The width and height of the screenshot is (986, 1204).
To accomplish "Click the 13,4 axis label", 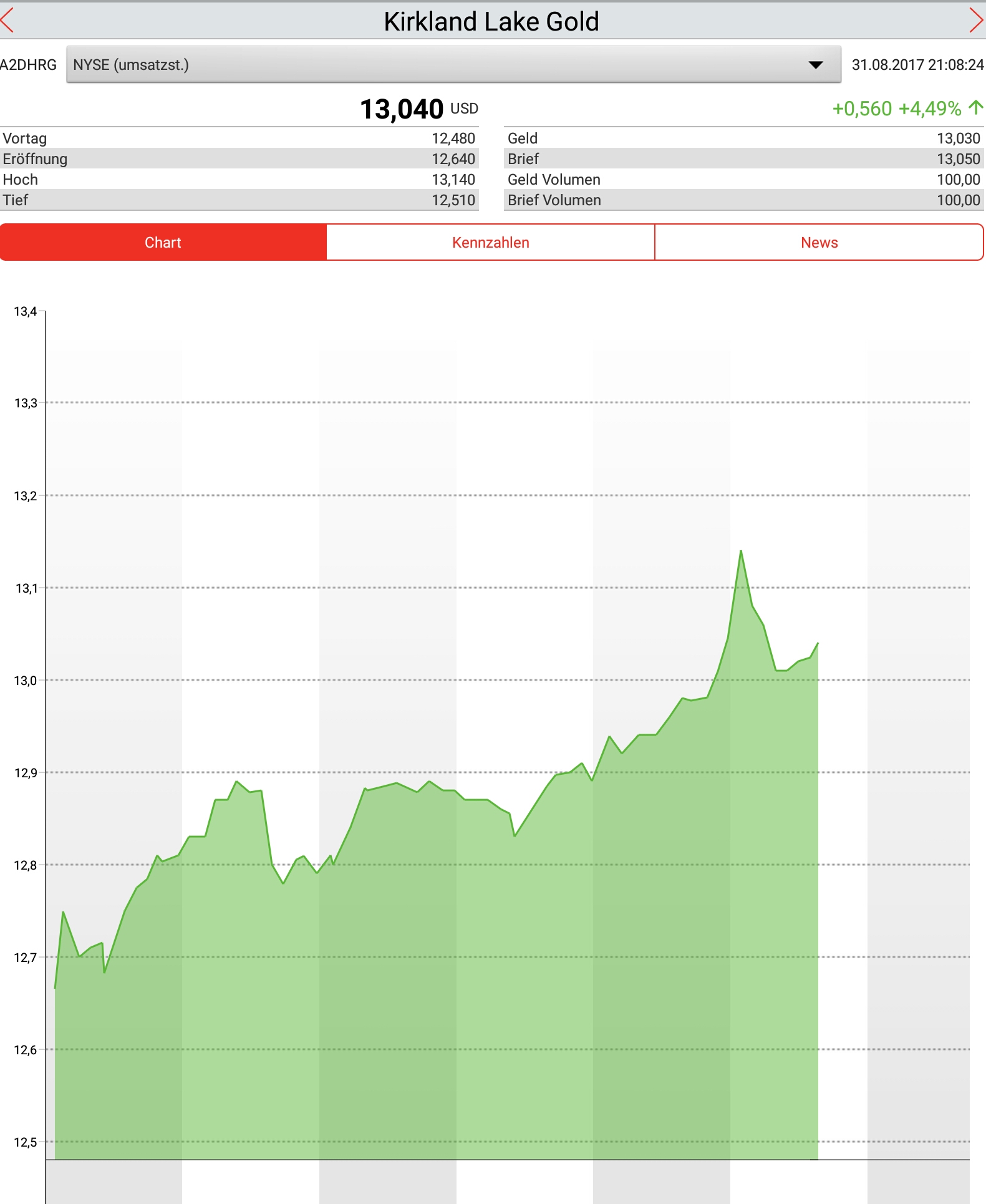I will 26,311.
